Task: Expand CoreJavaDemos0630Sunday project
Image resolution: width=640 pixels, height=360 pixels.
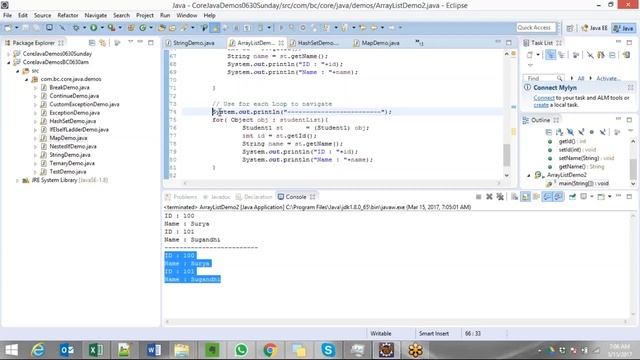Action: tap(9, 54)
